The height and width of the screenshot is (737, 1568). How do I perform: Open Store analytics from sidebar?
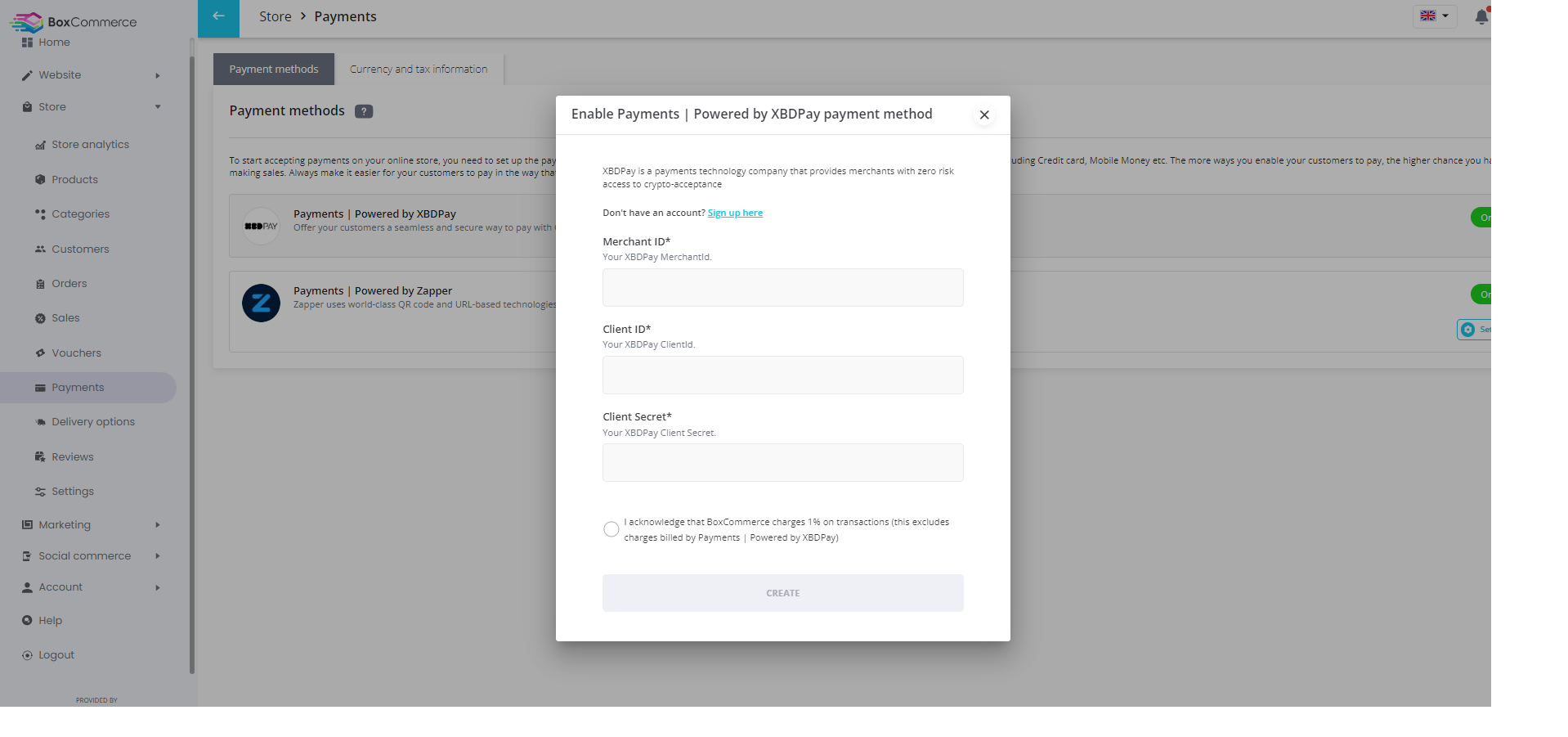click(x=90, y=145)
